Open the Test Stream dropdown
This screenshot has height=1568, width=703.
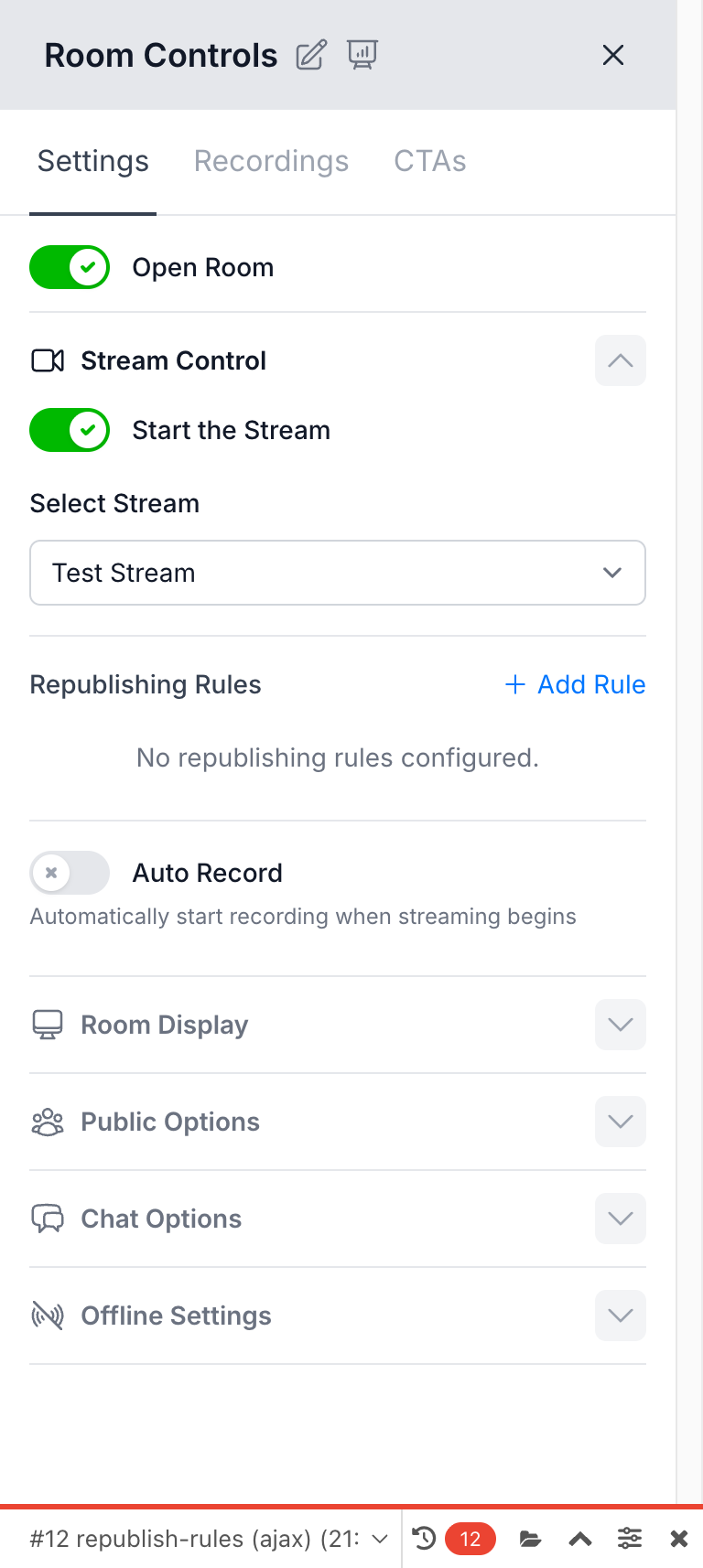click(x=337, y=573)
